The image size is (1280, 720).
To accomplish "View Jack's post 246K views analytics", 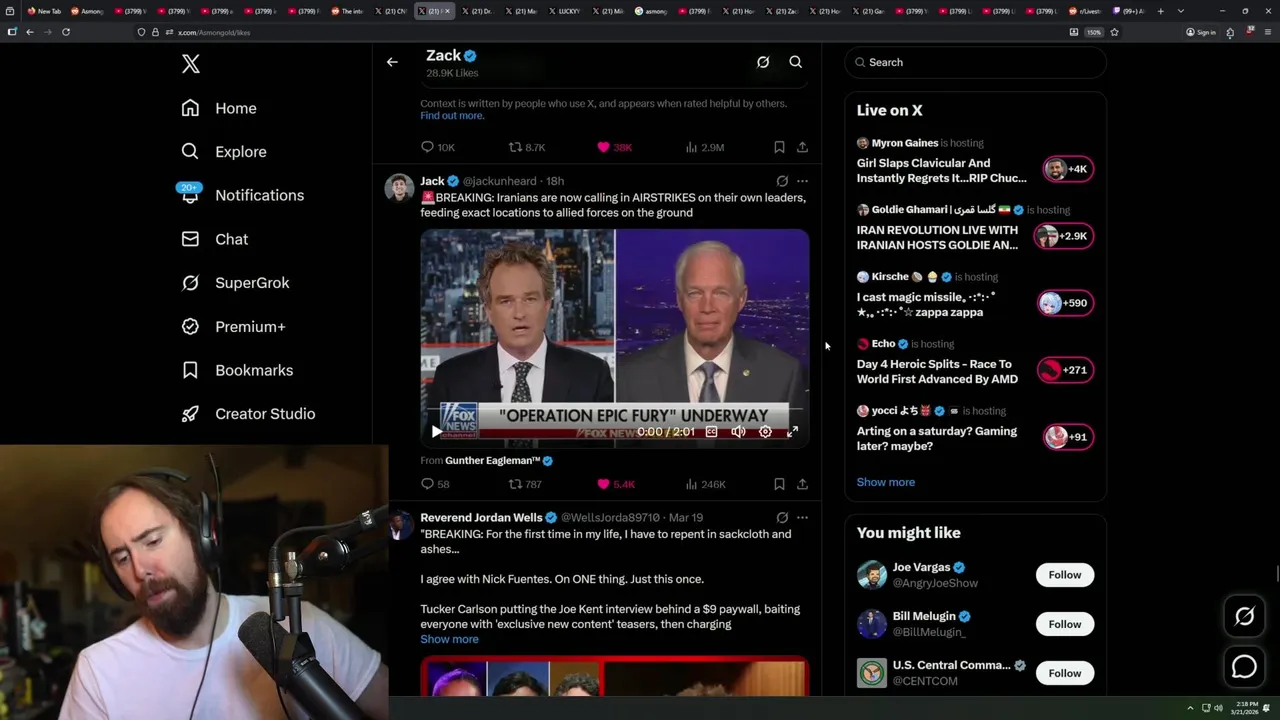I will pyautogui.click(x=705, y=484).
